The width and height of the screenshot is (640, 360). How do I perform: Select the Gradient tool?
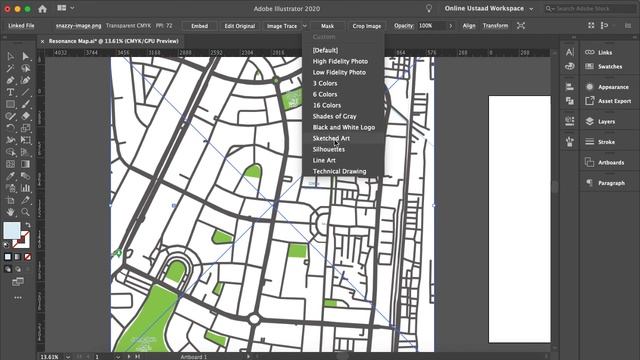25,164
